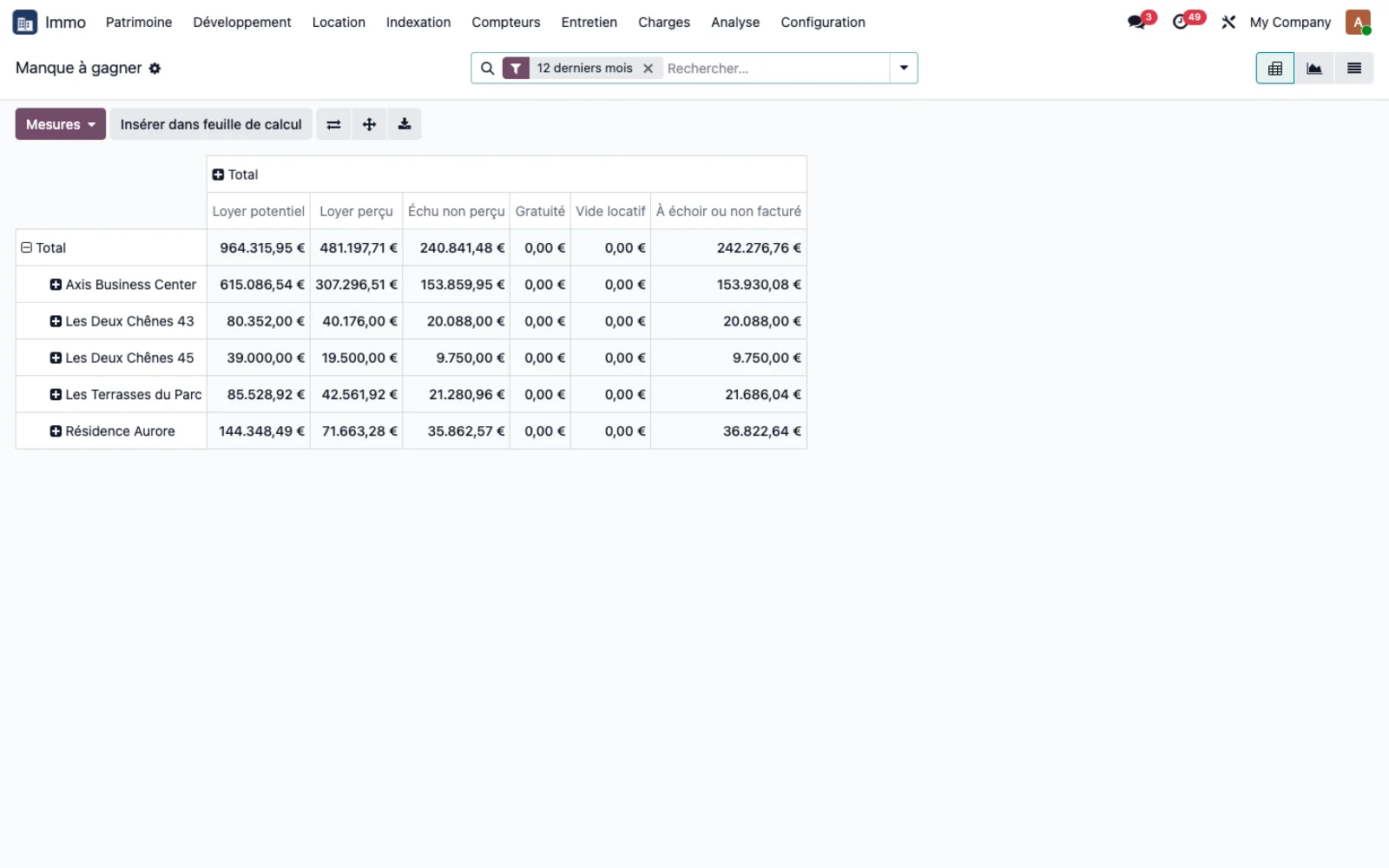Viewport: 1389px width, 868px height.
Task: Switch to pivot table view
Action: tap(1275, 69)
